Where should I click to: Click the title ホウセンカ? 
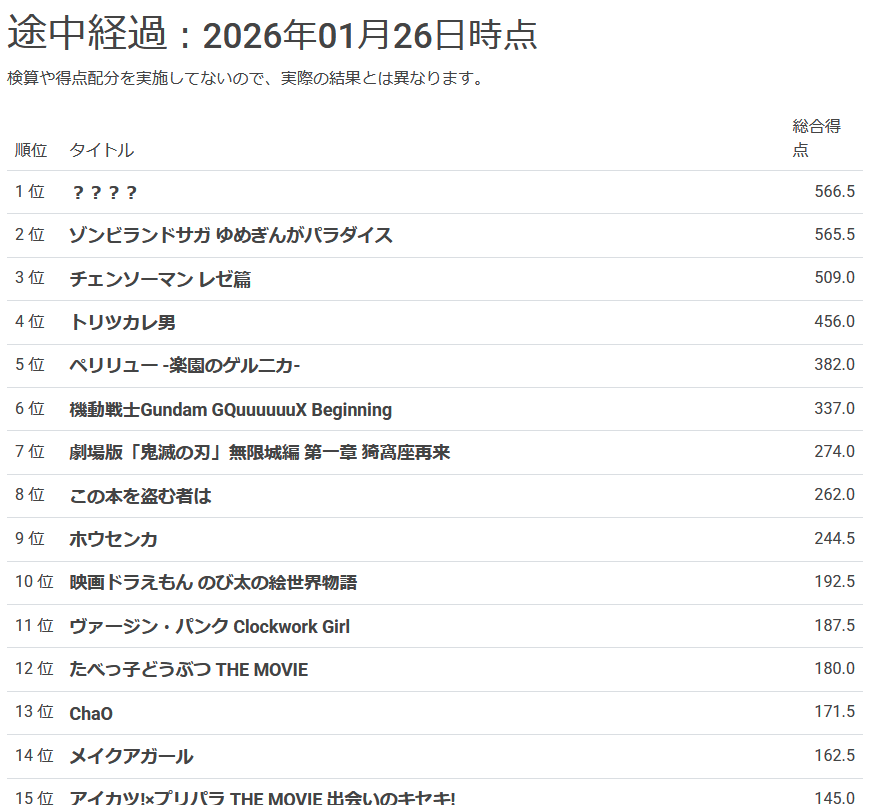pyautogui.click(x=113, y=539)
